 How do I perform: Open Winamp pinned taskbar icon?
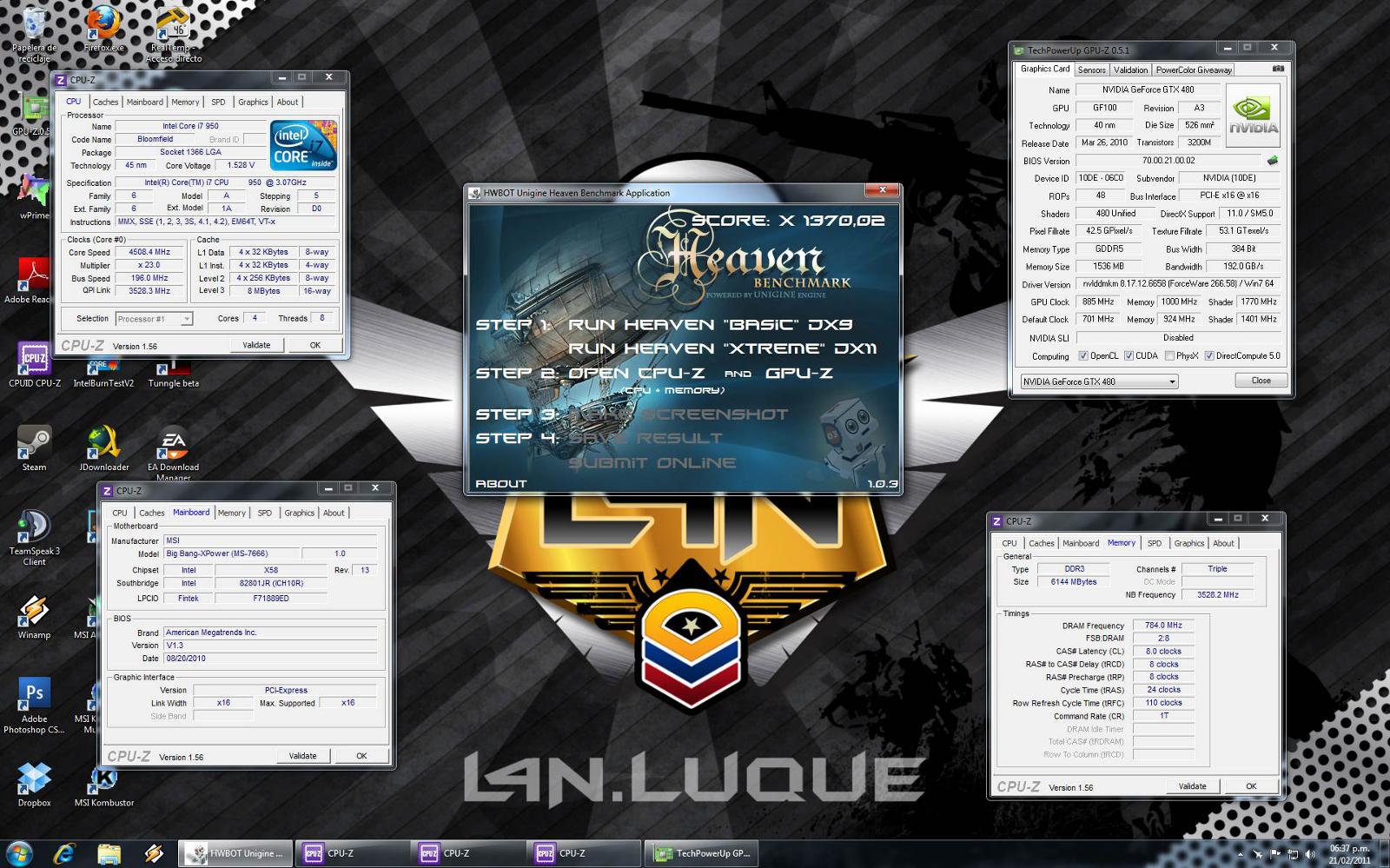(x=154, y=853)
